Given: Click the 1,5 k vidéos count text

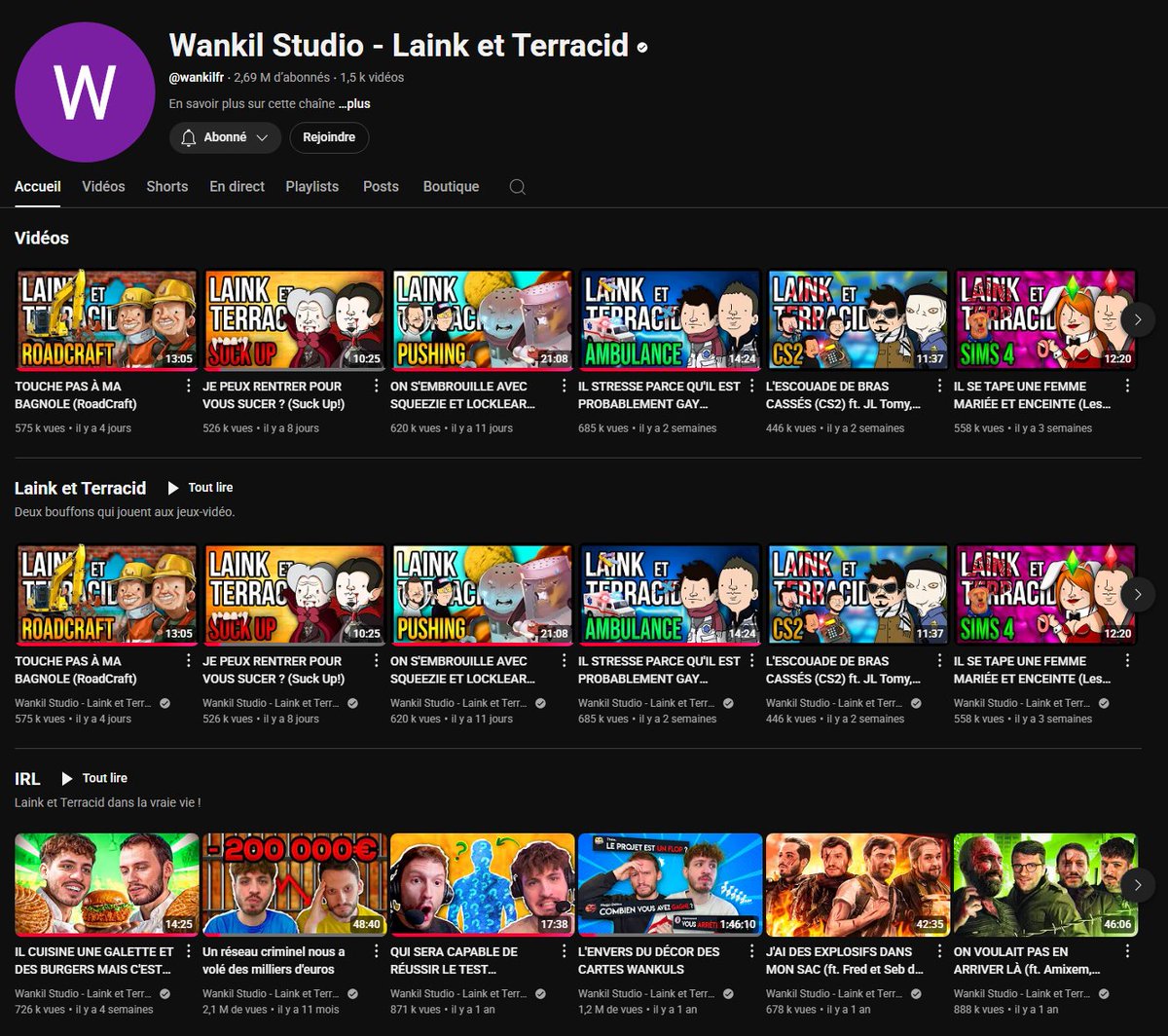Looking at the screenshot, I should [372, 78].
